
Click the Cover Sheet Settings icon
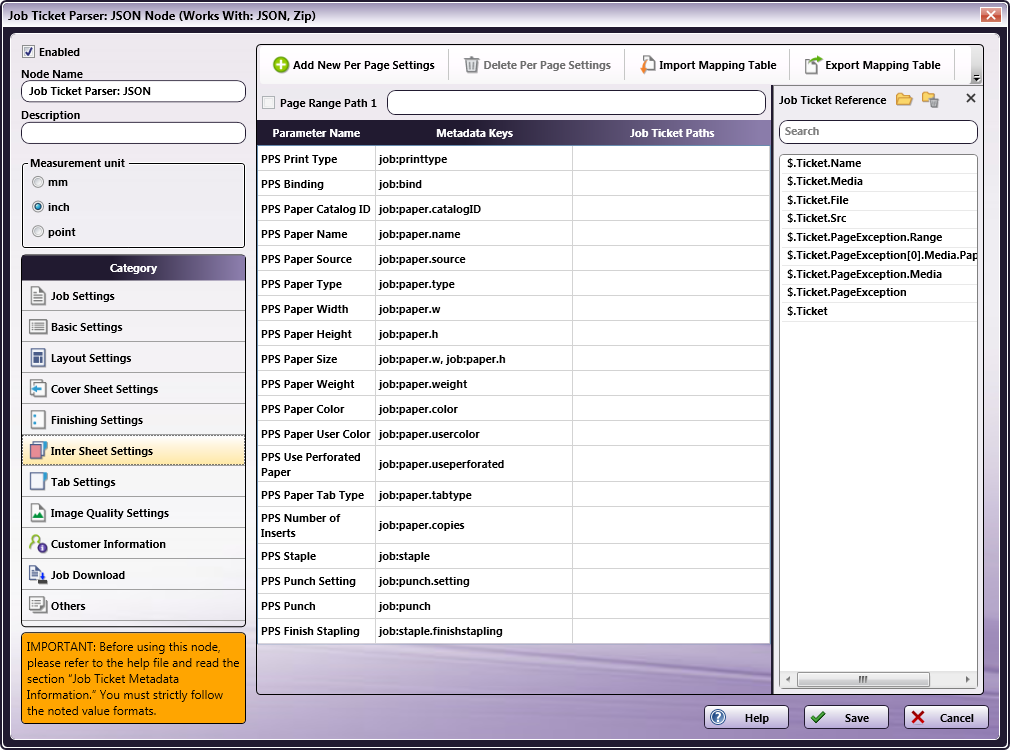(x=38, y=389)
